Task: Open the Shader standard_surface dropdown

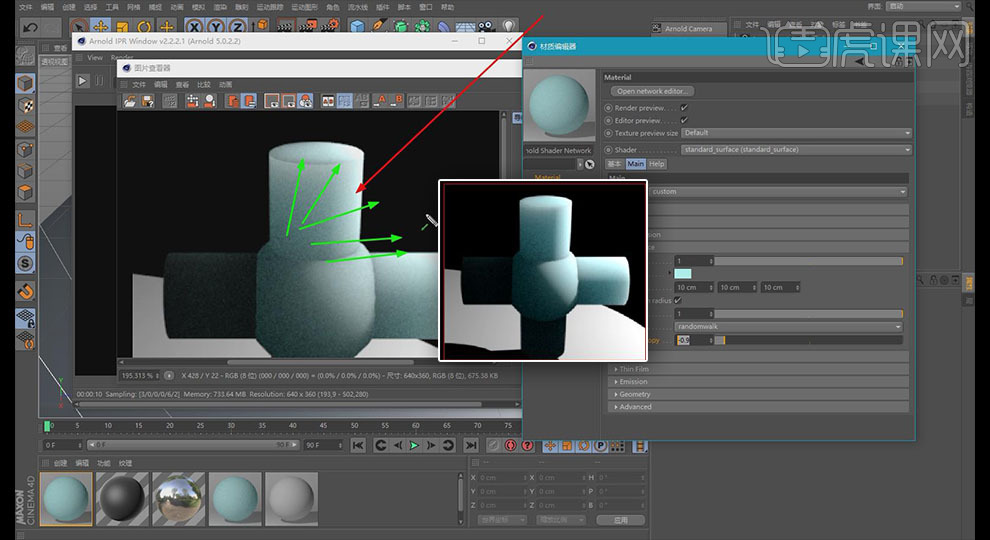Action: click(796, 150)
